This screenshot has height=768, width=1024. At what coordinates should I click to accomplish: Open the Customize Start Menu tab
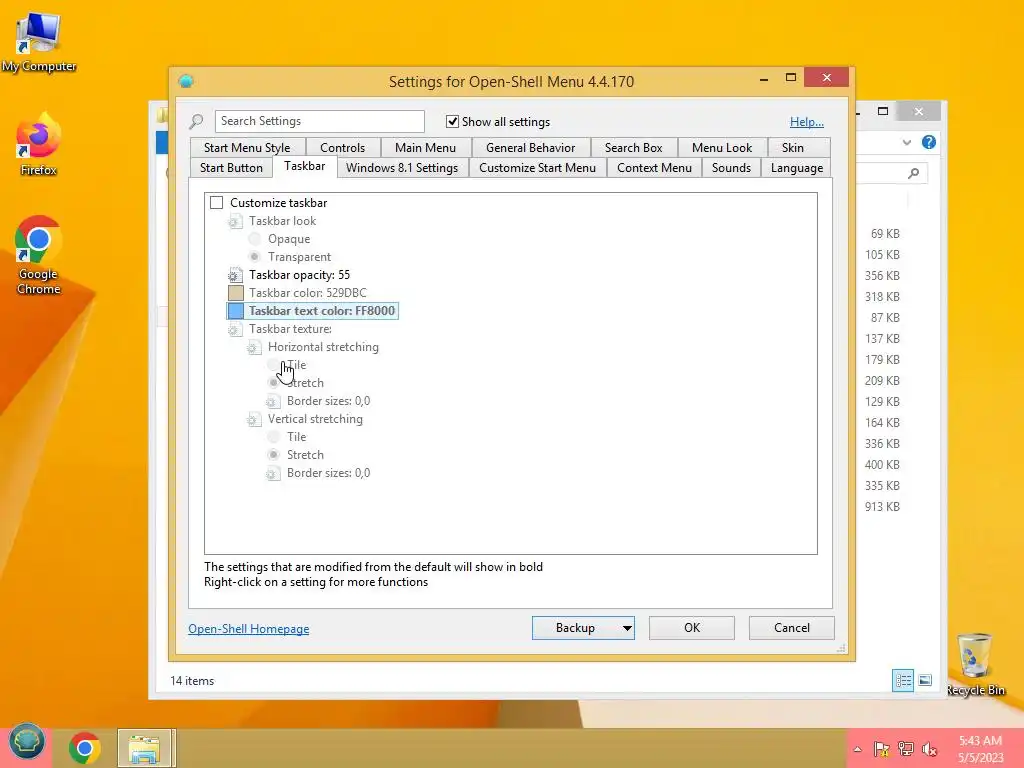[537, 168]
